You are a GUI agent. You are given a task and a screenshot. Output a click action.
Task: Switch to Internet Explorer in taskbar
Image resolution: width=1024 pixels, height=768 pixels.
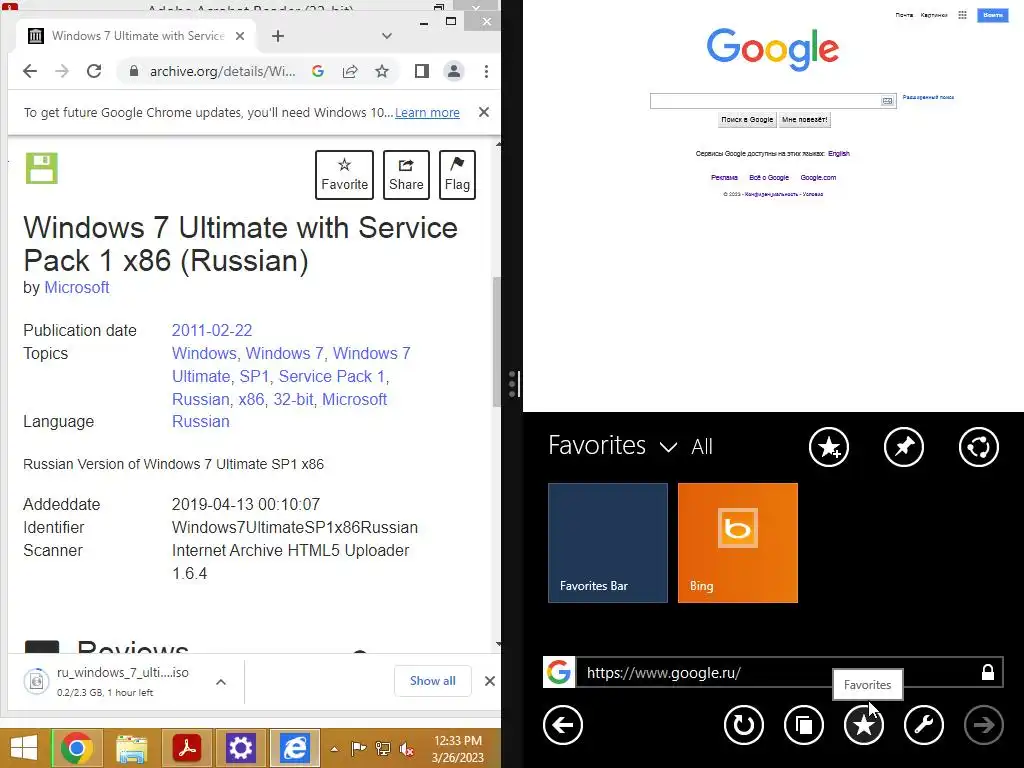coord(295,748)
